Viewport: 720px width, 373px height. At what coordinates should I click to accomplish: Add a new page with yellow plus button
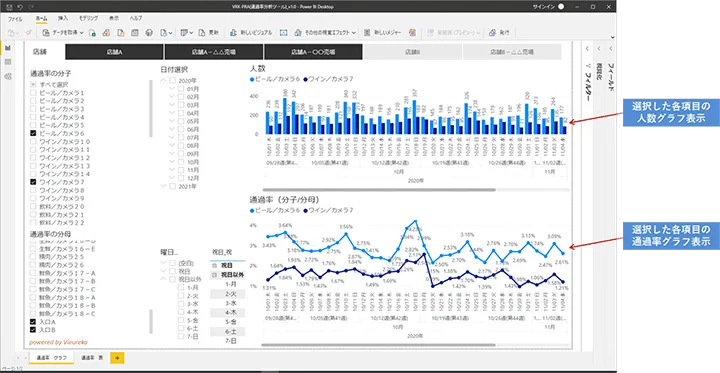[117, 358]
